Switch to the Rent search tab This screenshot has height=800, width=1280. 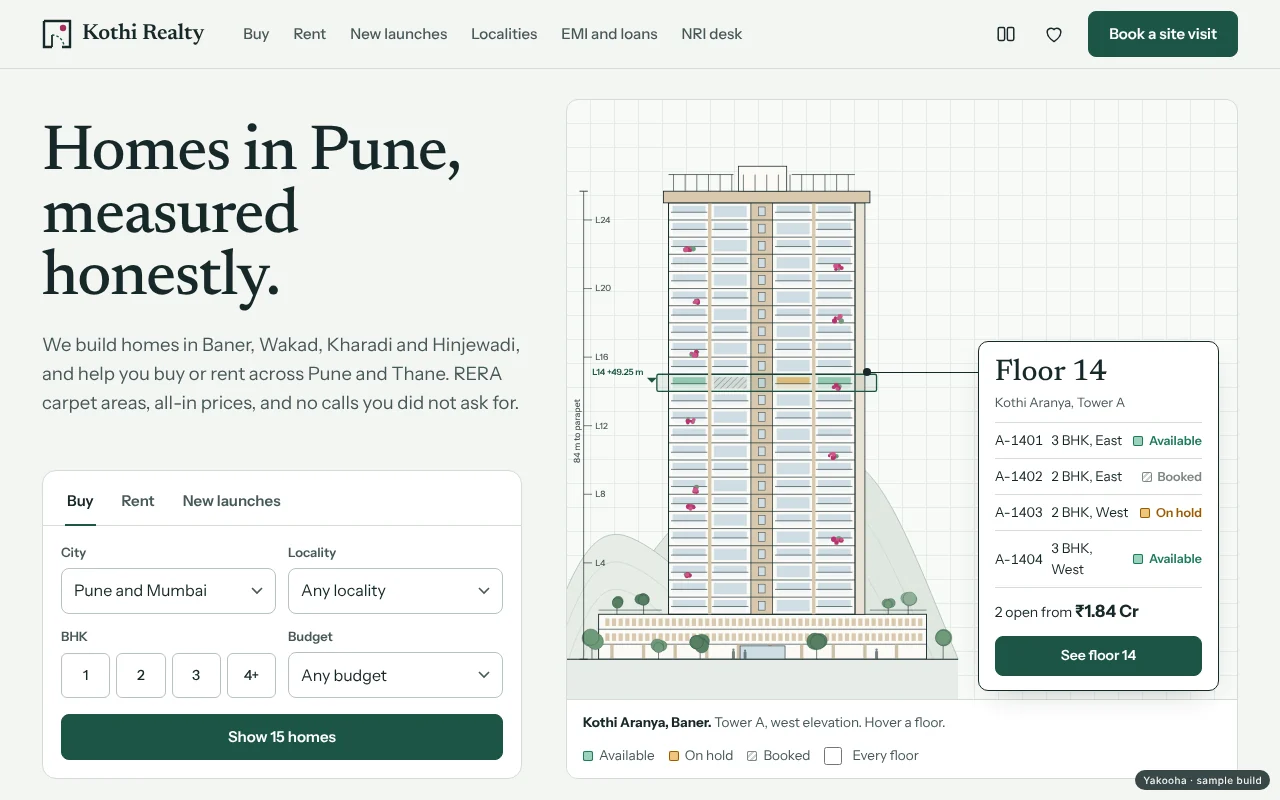138,501
